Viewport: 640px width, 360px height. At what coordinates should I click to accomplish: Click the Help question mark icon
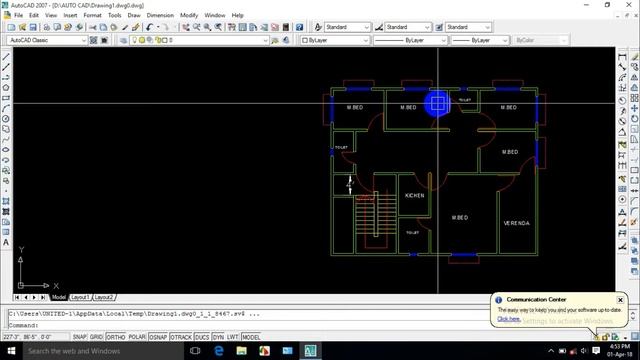[300, 27]
